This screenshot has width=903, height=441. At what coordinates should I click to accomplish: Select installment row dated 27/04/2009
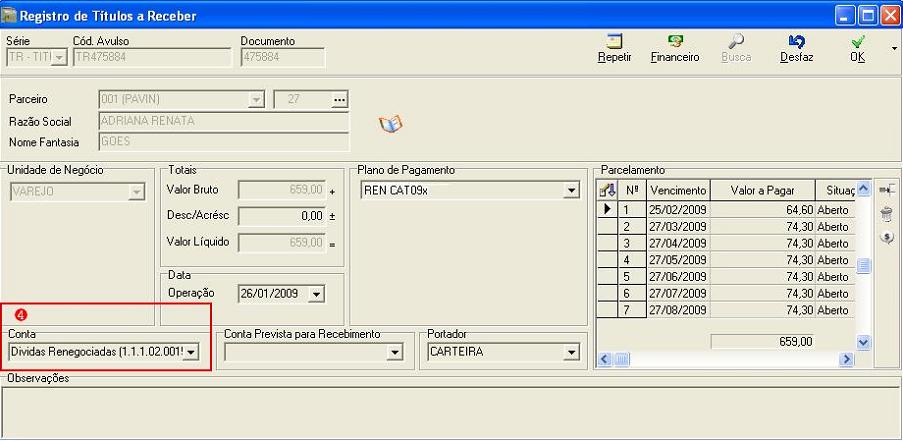coord(726,243)
